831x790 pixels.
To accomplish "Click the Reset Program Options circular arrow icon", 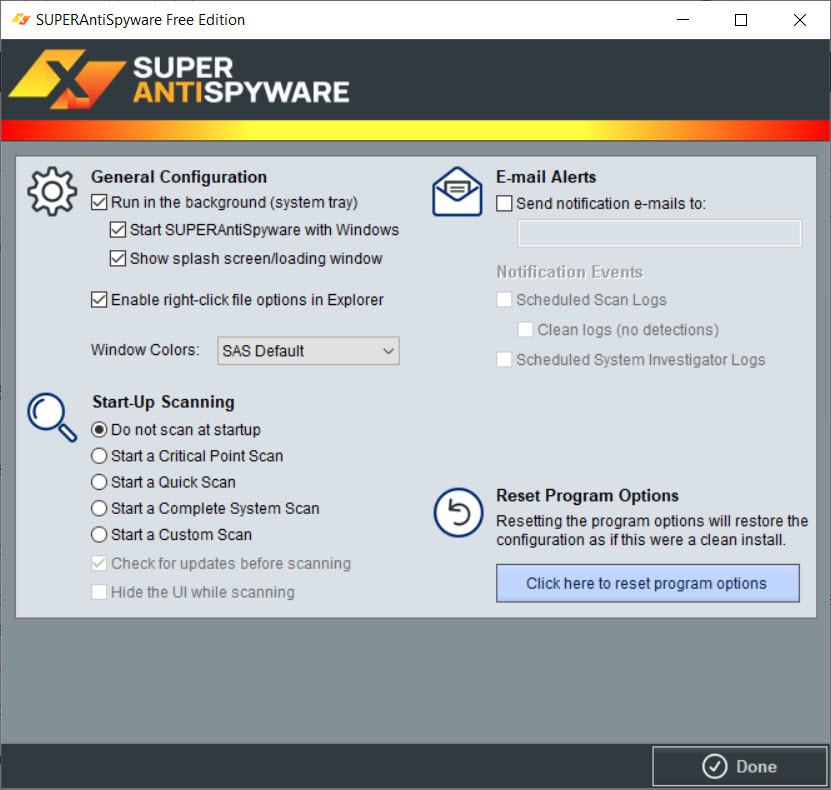I will click(458, 512).
